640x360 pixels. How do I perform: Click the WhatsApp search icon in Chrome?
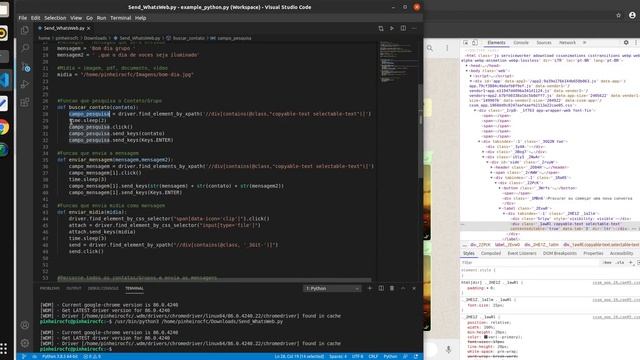click(430, 48)
